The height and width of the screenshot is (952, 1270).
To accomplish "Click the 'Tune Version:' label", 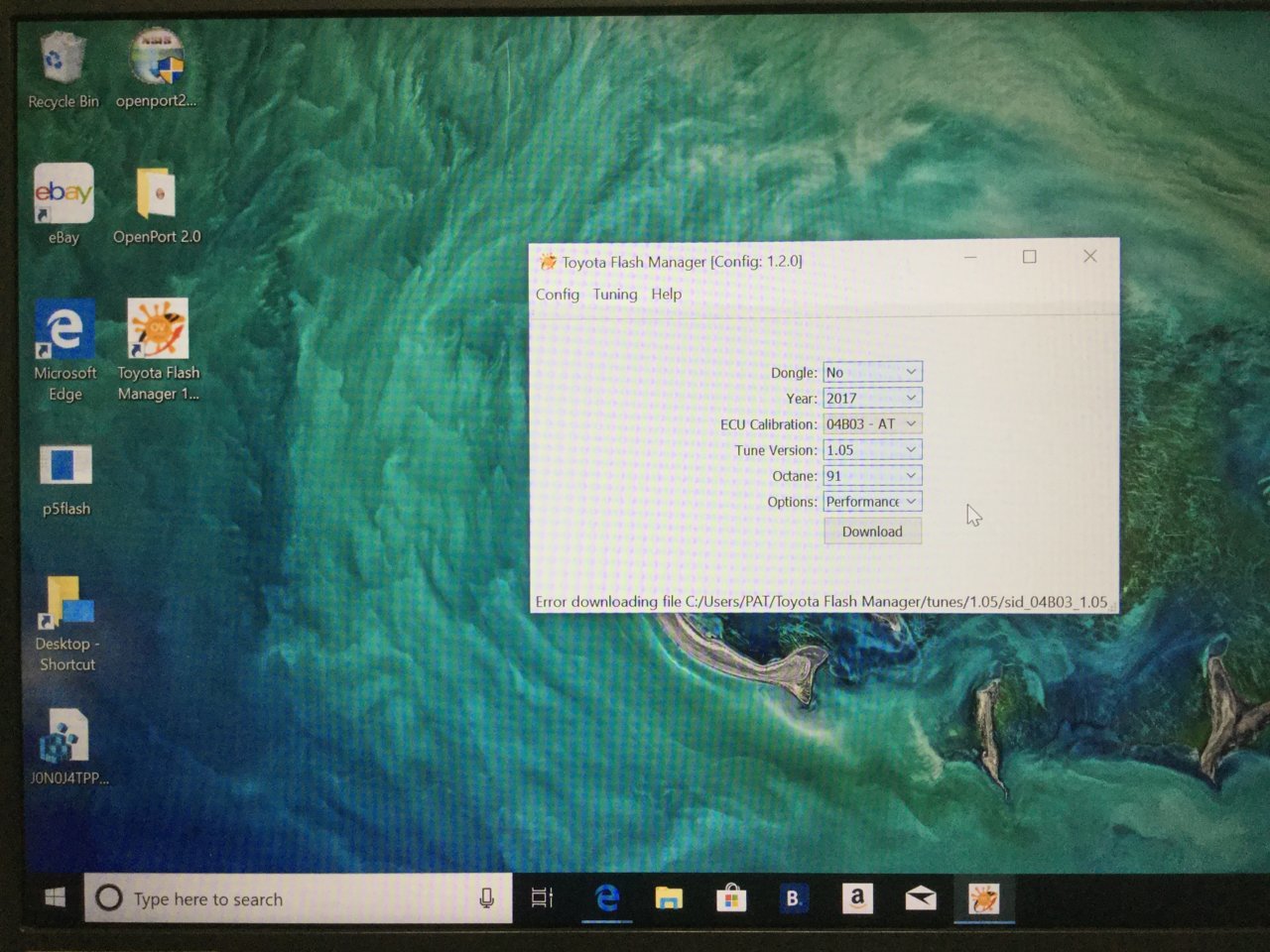I will 776,450.
